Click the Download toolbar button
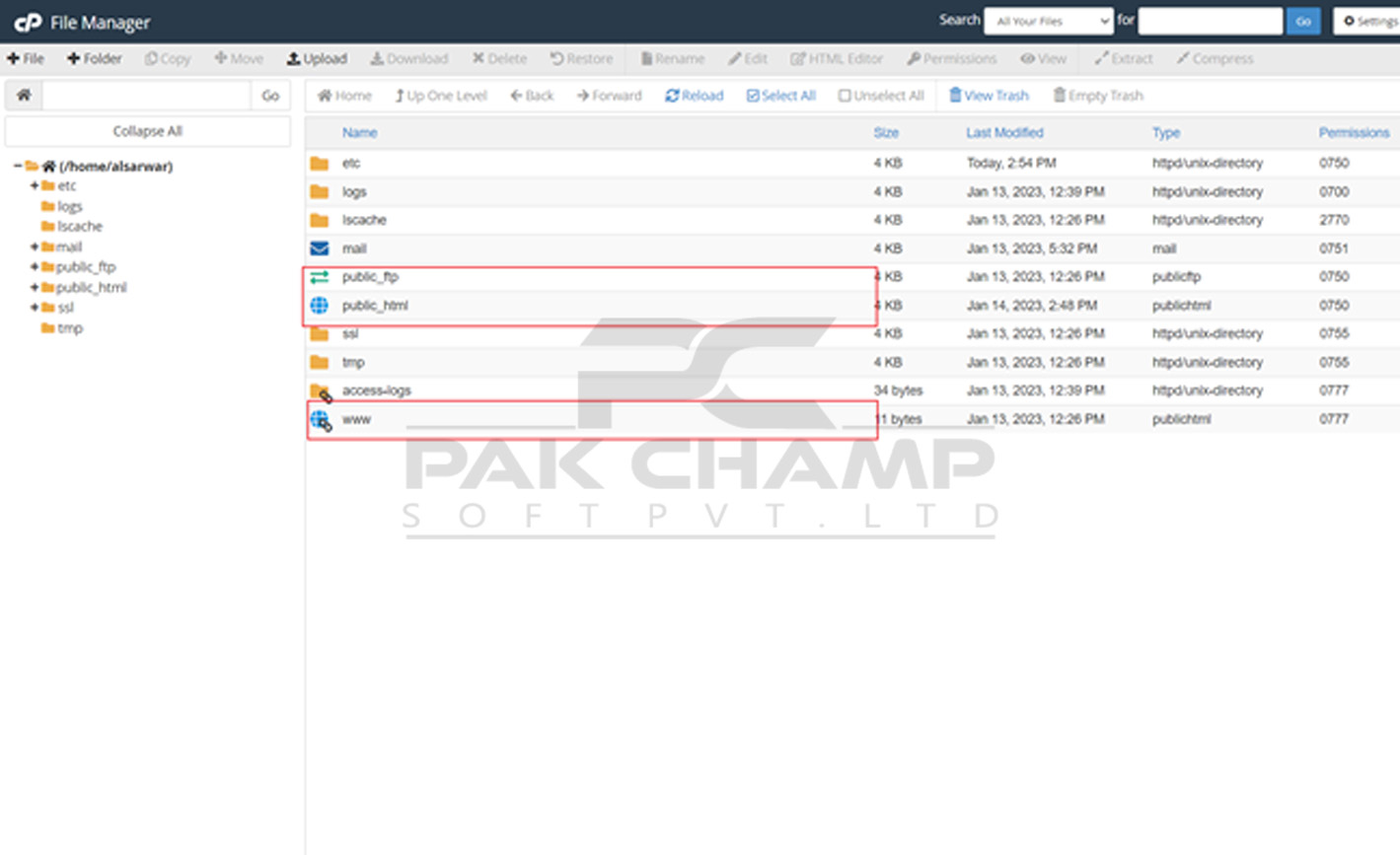This screenshot has width=1400, height=855. pyautogui.click(x=409, y=59)
